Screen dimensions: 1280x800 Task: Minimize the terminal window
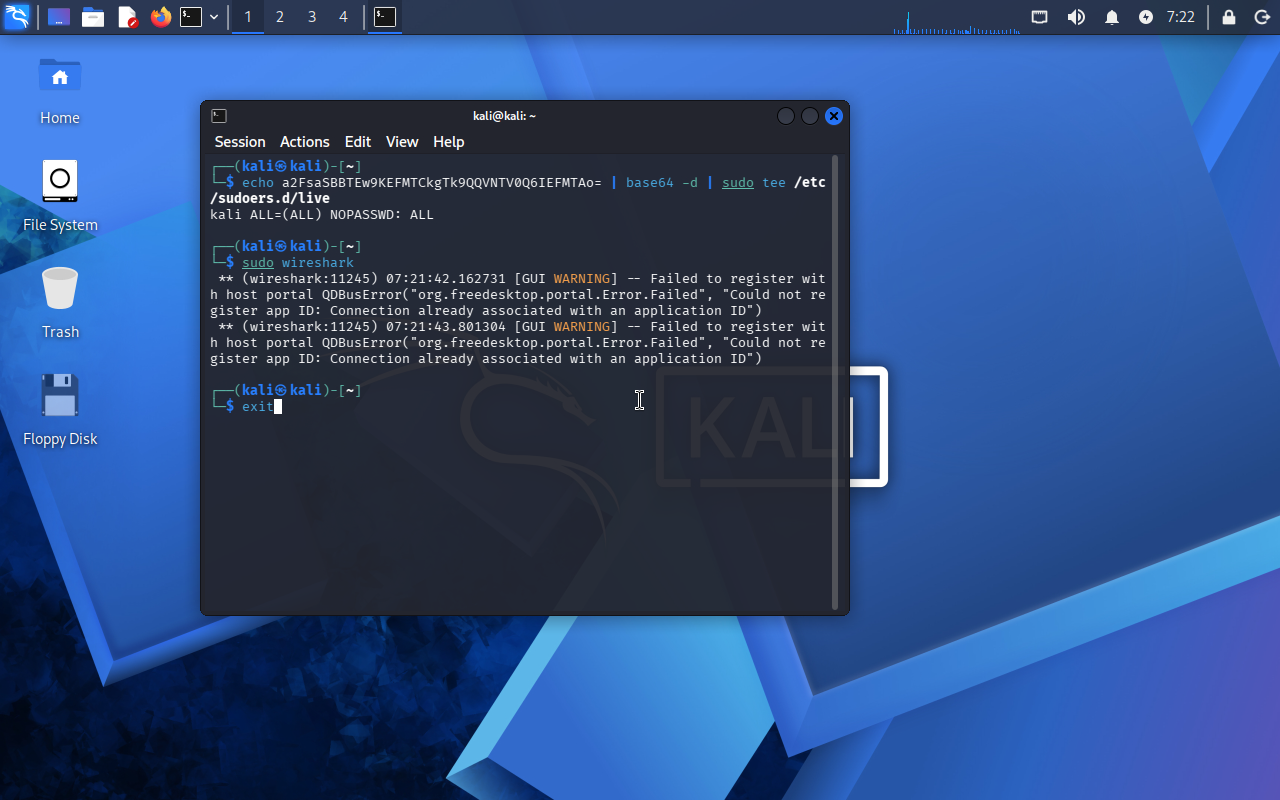[786, 116]
